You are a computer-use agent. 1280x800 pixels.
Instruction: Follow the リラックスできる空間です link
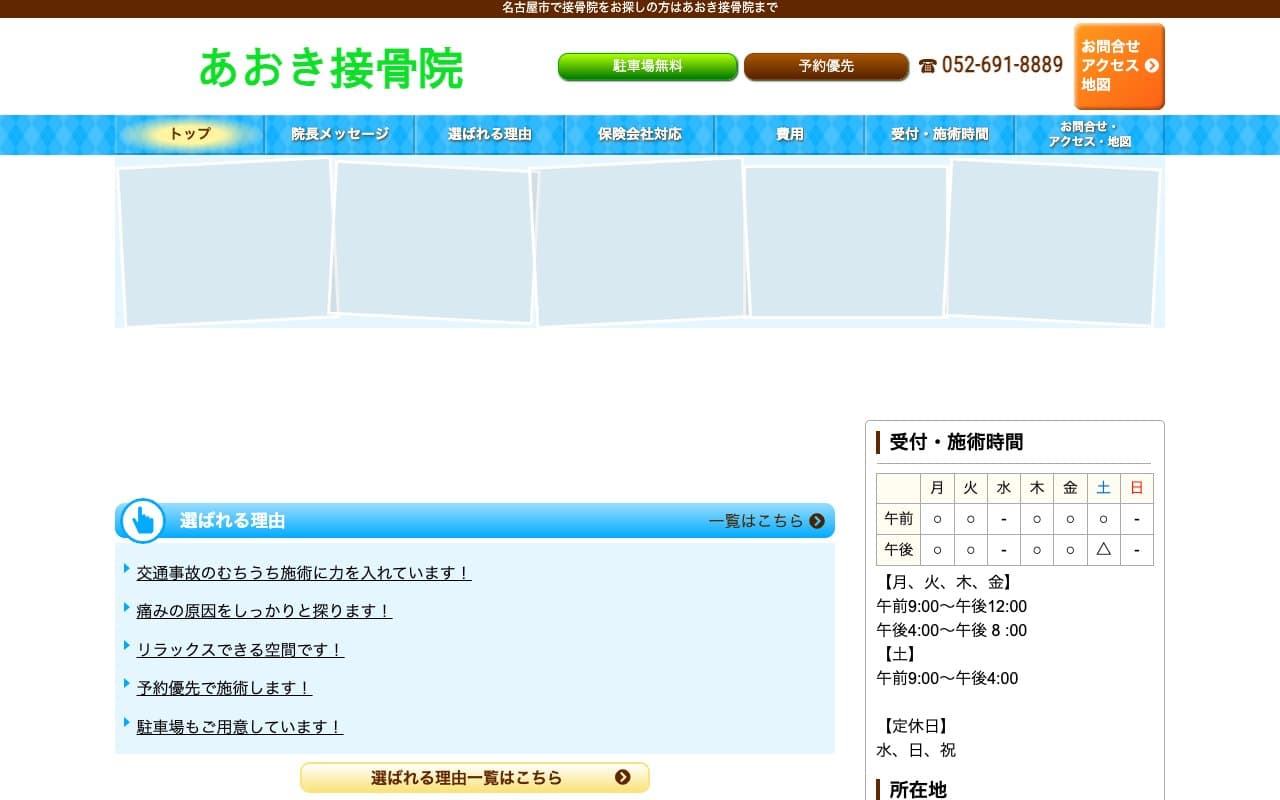(x=240, y=650)
